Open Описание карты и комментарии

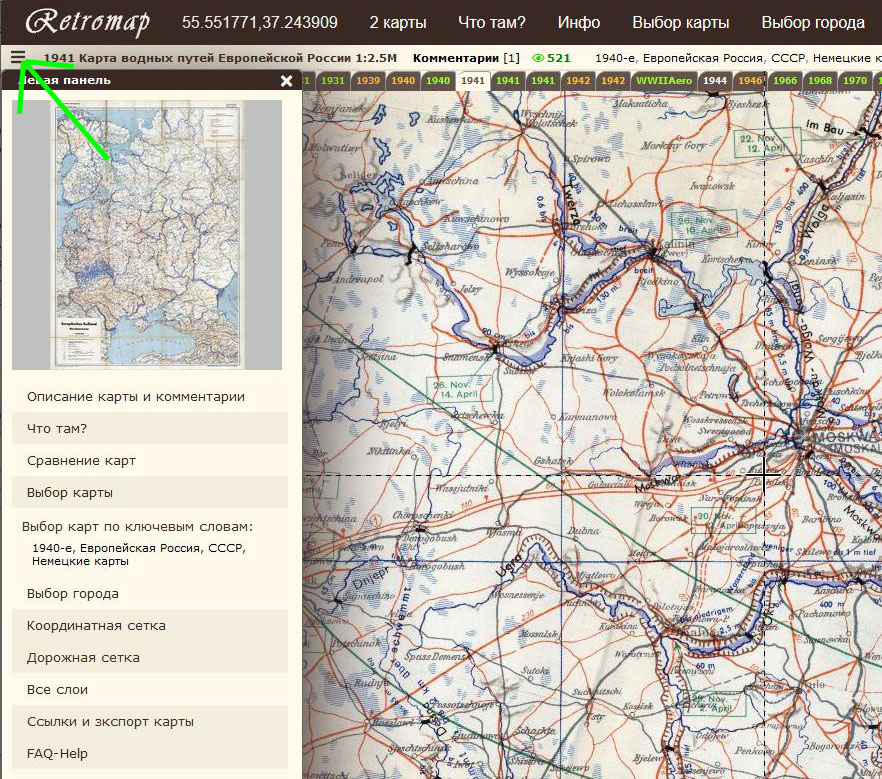(136, 397)
